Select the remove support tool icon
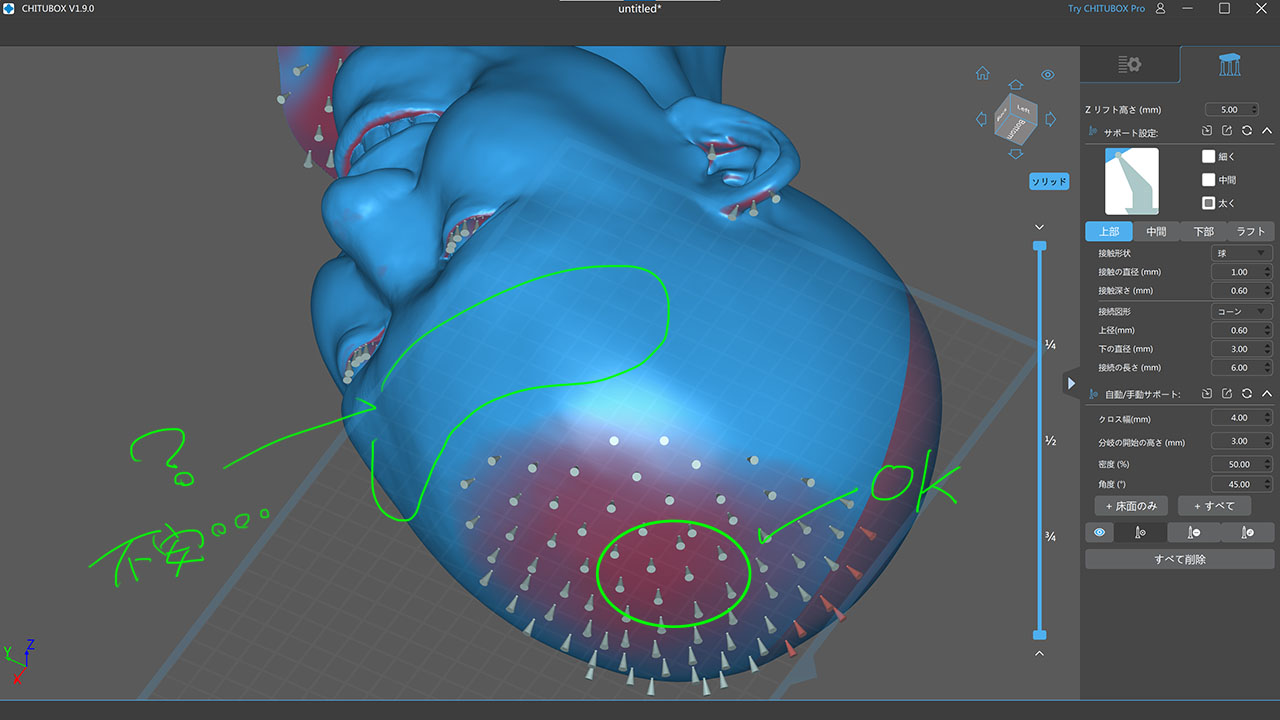Viewport: 1280px width, 720px height. 1194,533
